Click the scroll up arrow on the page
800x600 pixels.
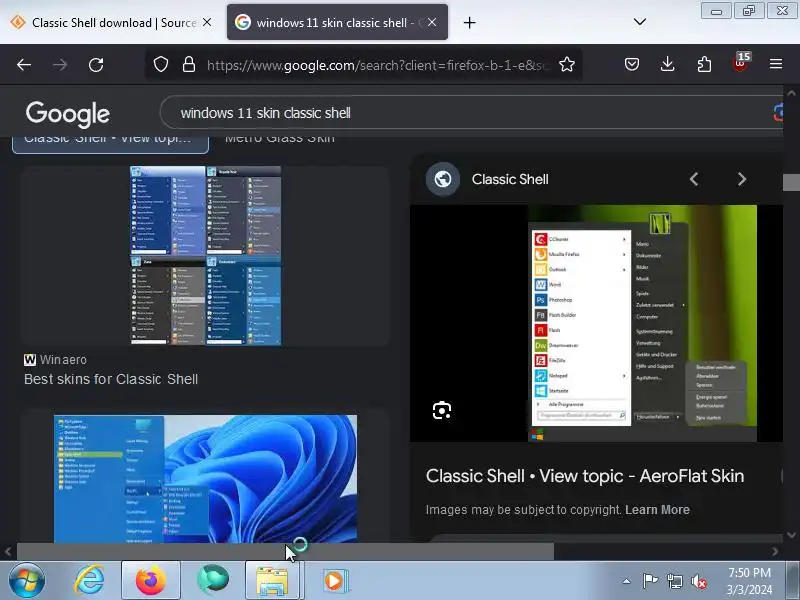point(791,93)
